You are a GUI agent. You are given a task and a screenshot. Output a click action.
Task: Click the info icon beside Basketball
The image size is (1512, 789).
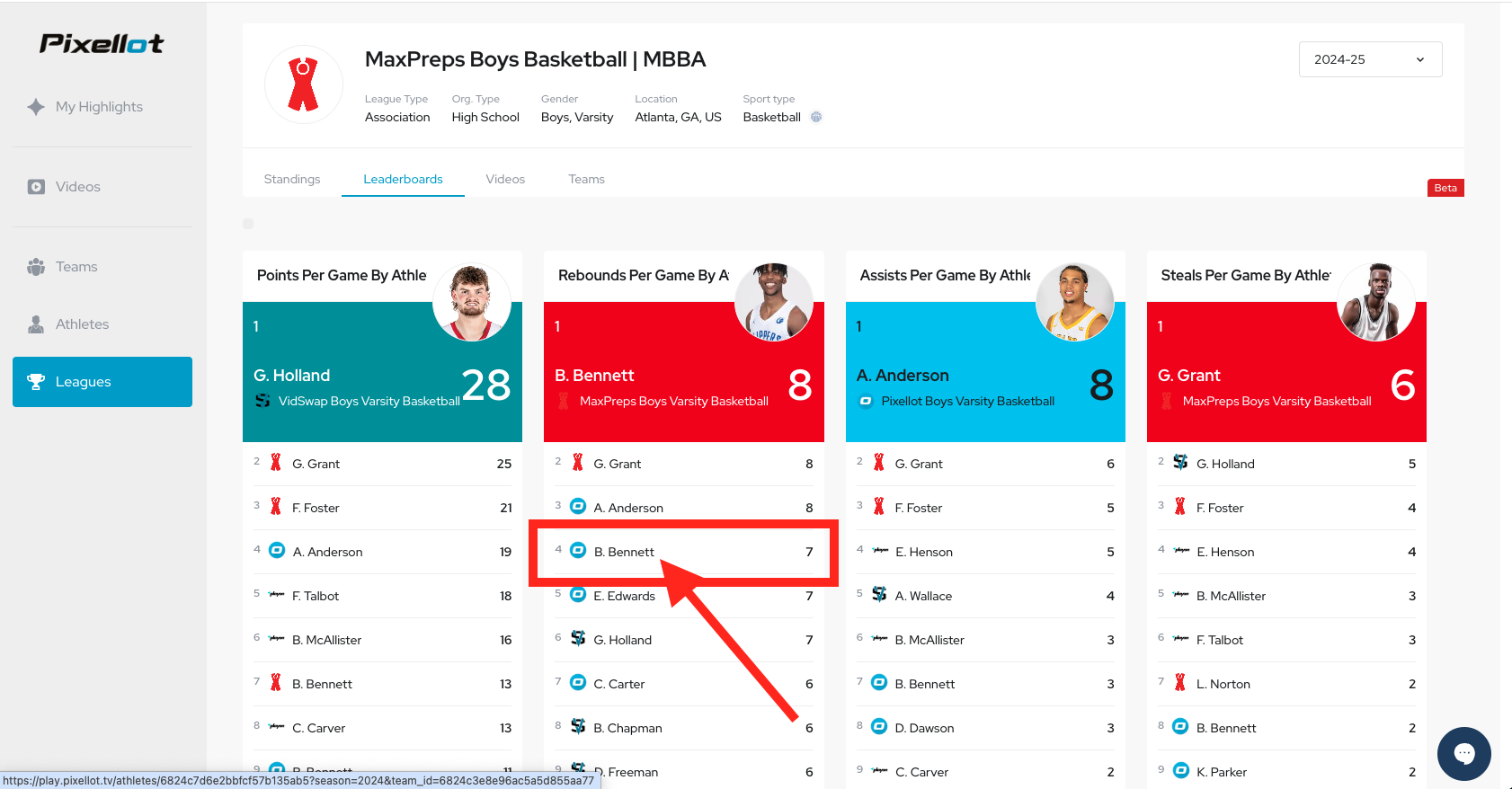[x=816, y=117]
